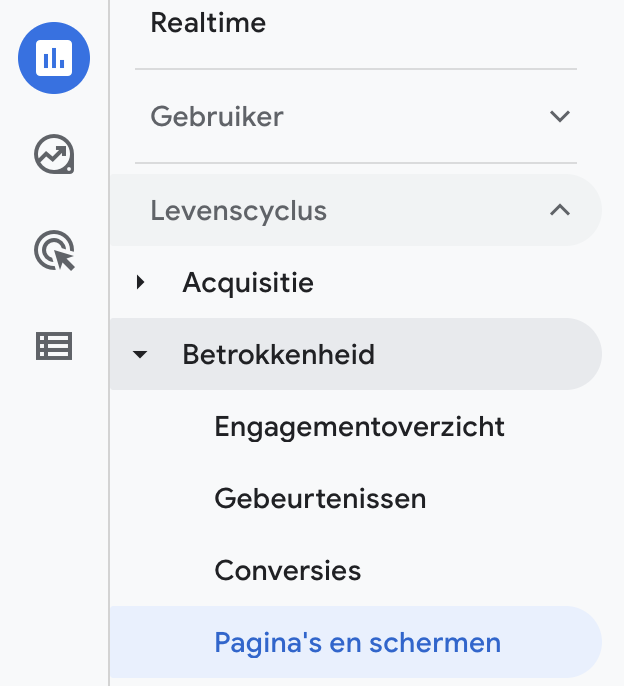Open Engagementoverzicht report
The width and height of the screenshot is (624, 686).
click(x=359, y=427)
